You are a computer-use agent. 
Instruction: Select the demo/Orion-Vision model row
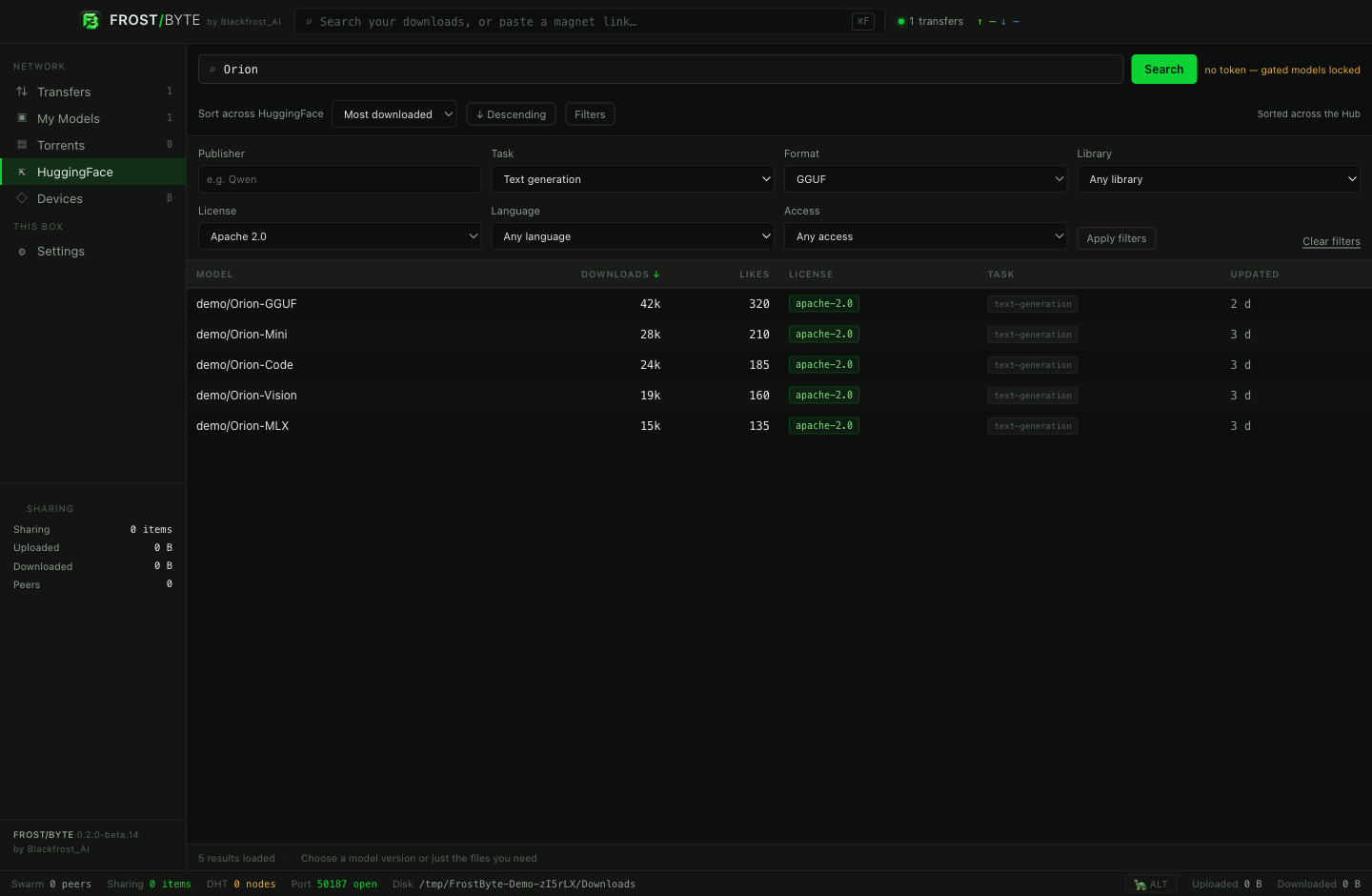pyautogui.click(x=779, y=396)
